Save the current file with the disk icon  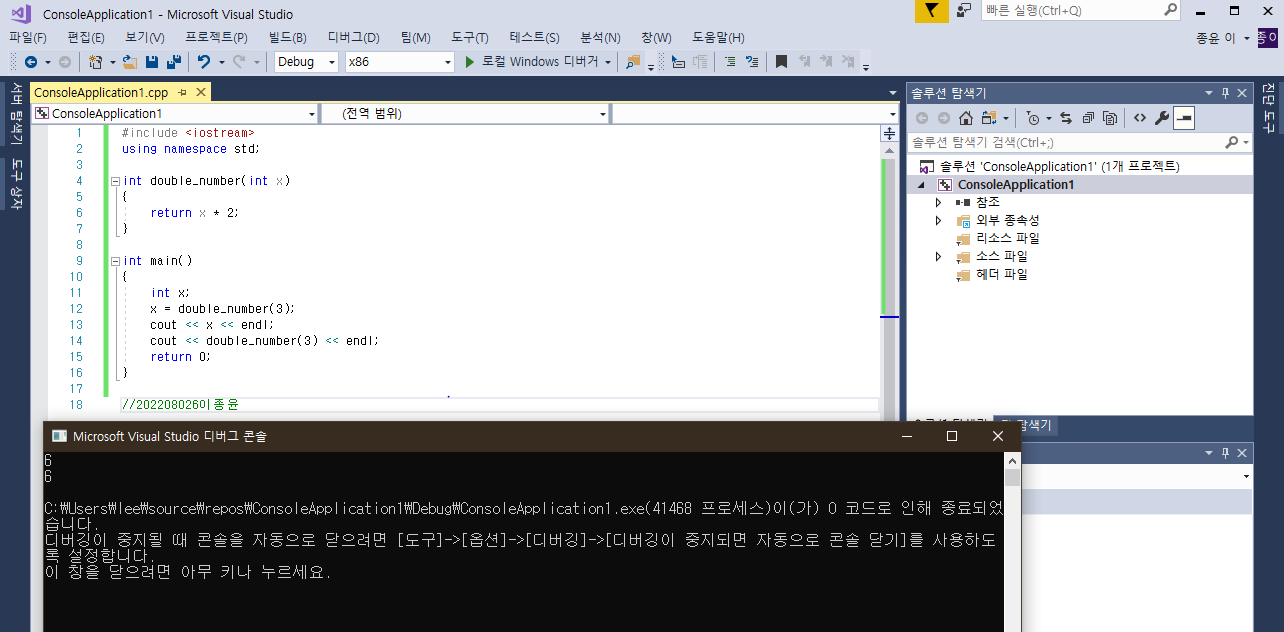coord(153,62)
